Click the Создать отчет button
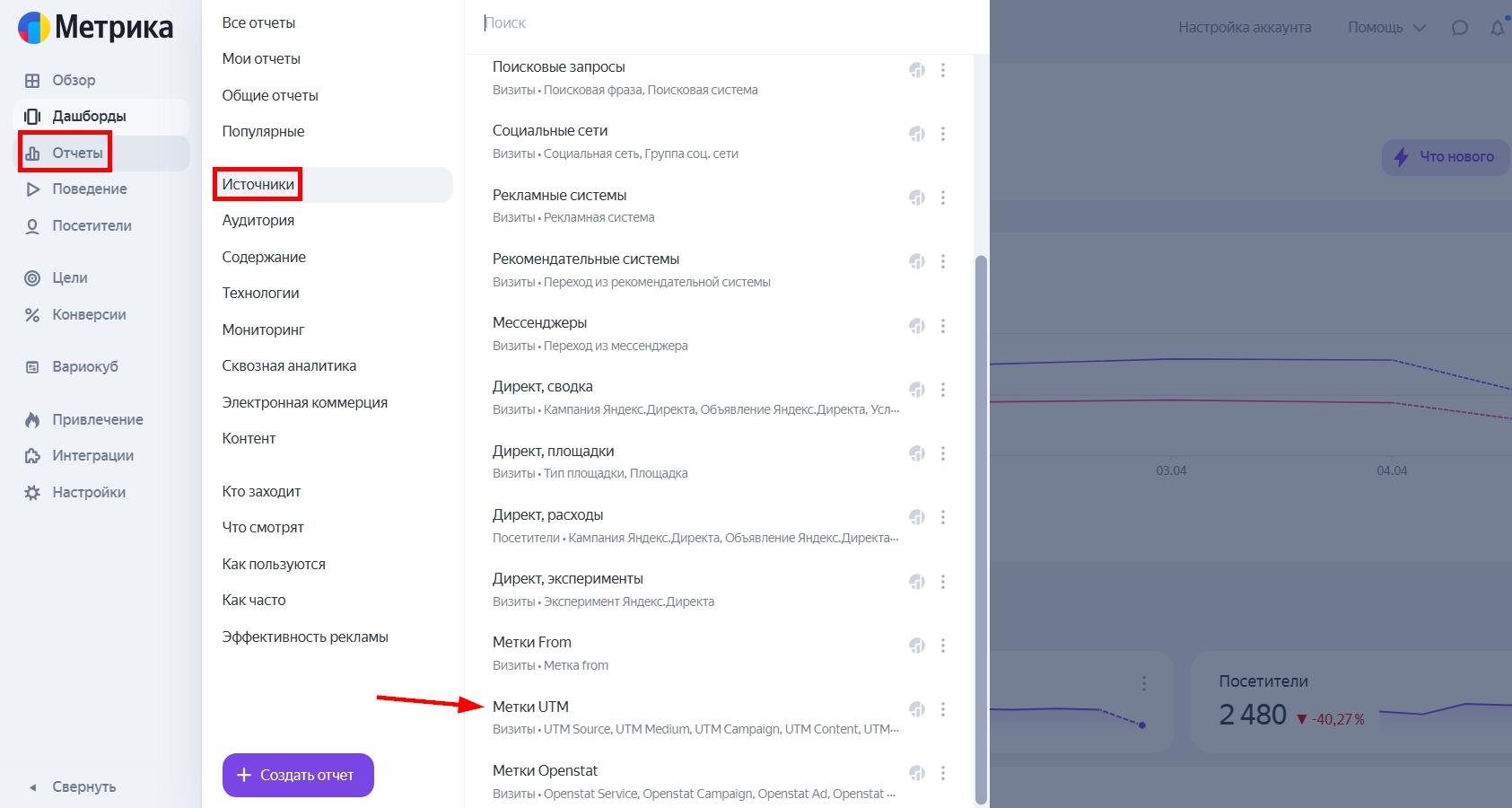The height and width of the screenshot is (808, 1512). pos(298,775)
